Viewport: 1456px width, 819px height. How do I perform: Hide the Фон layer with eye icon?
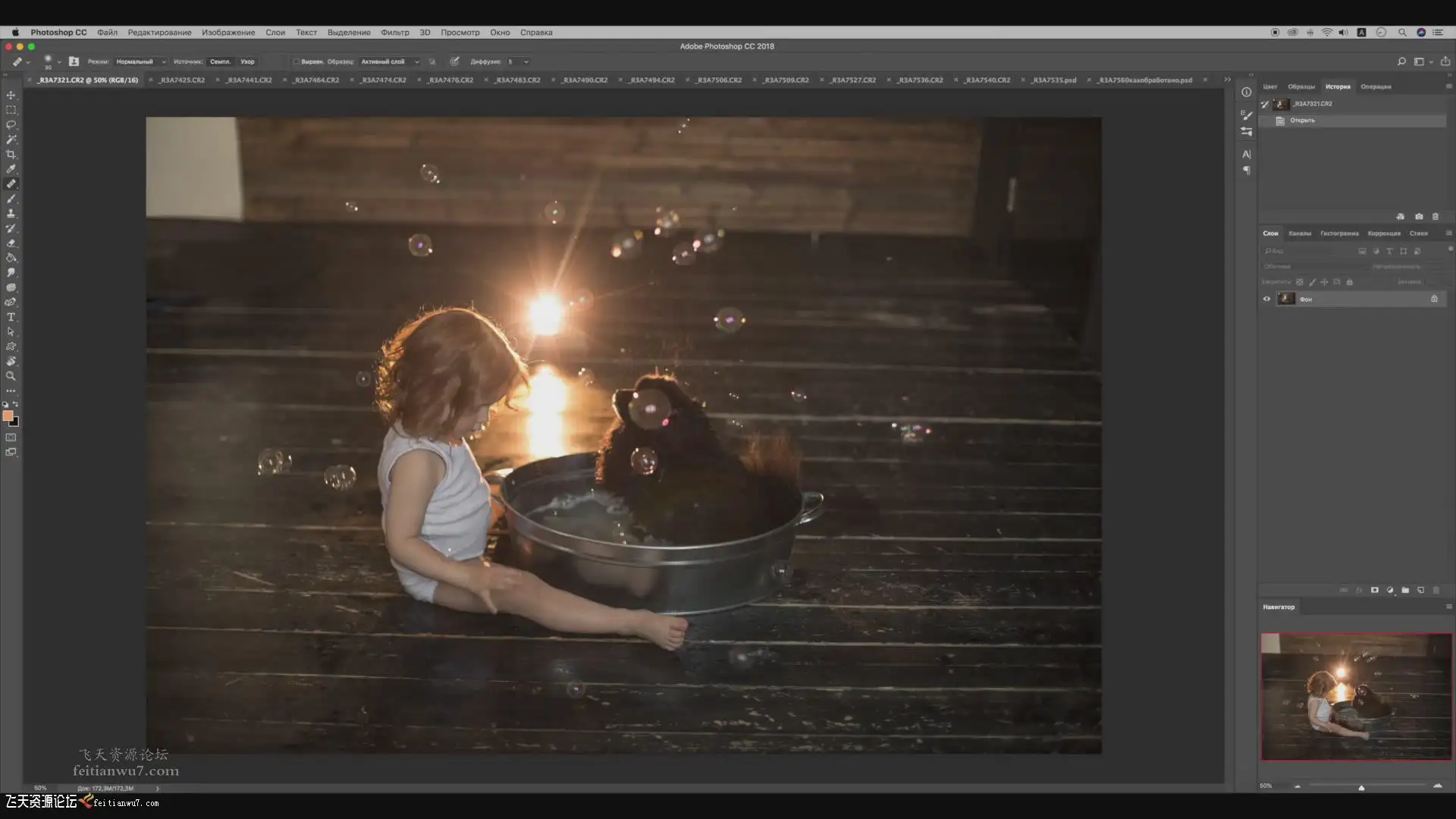point(1266,299)
